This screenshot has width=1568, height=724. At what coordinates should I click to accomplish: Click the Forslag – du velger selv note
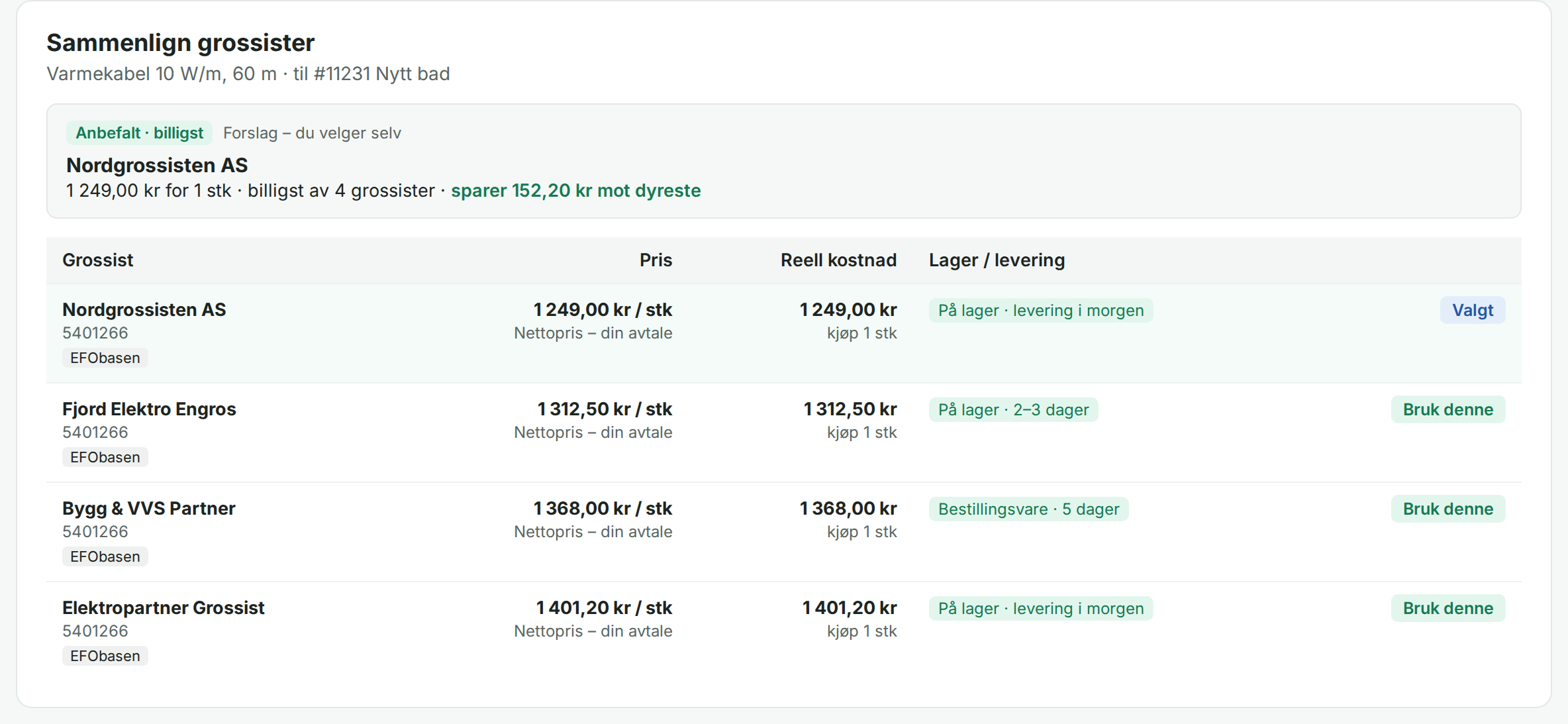click(x=312, y=133)
